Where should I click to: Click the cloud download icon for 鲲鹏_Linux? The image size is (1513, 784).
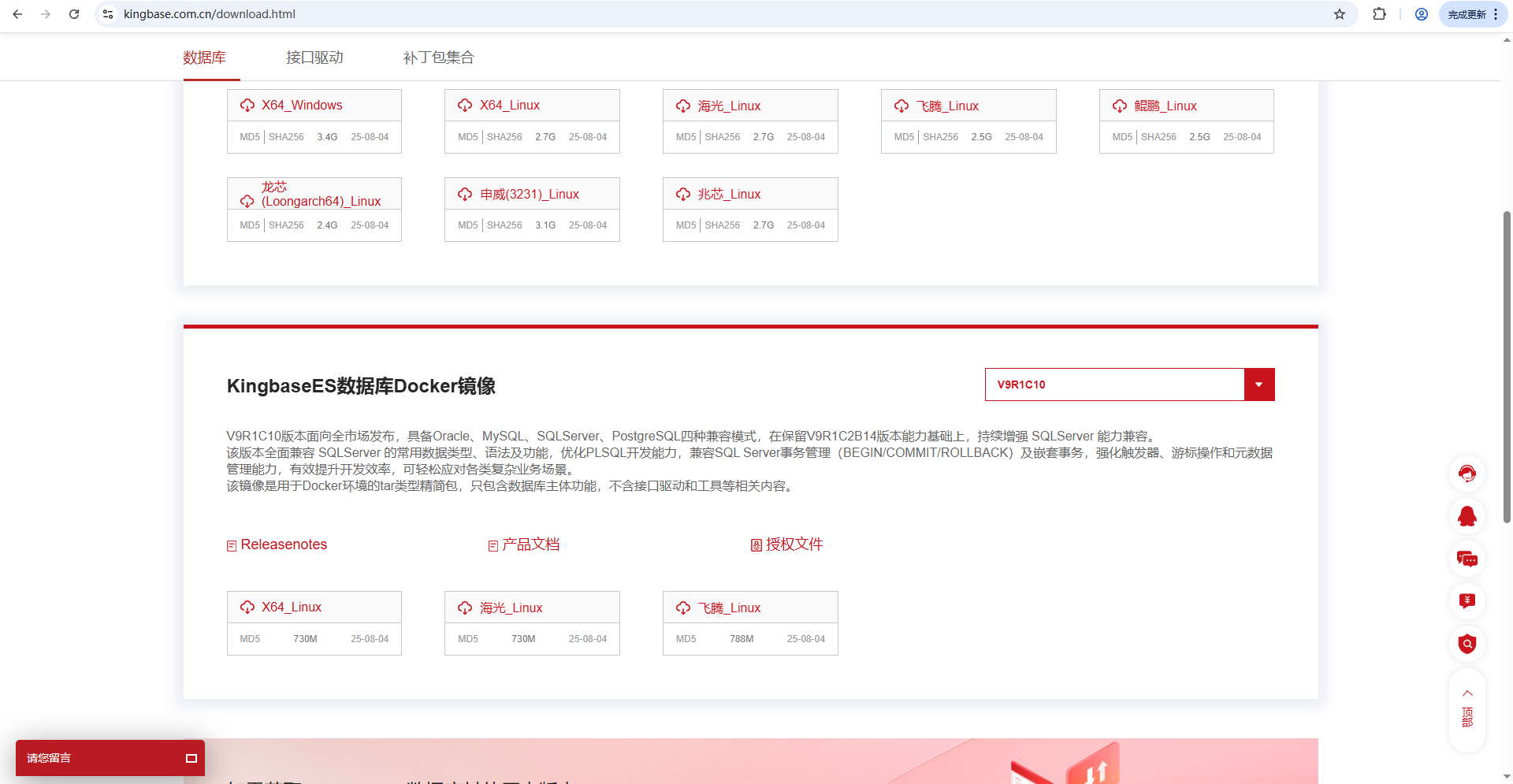tap(1120, 106)
